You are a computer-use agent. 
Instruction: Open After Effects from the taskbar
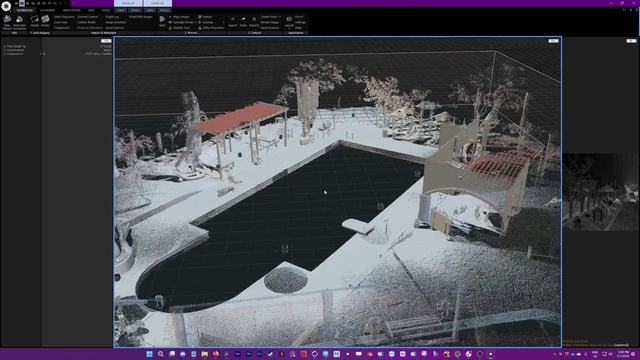click(x=238, y=354)
